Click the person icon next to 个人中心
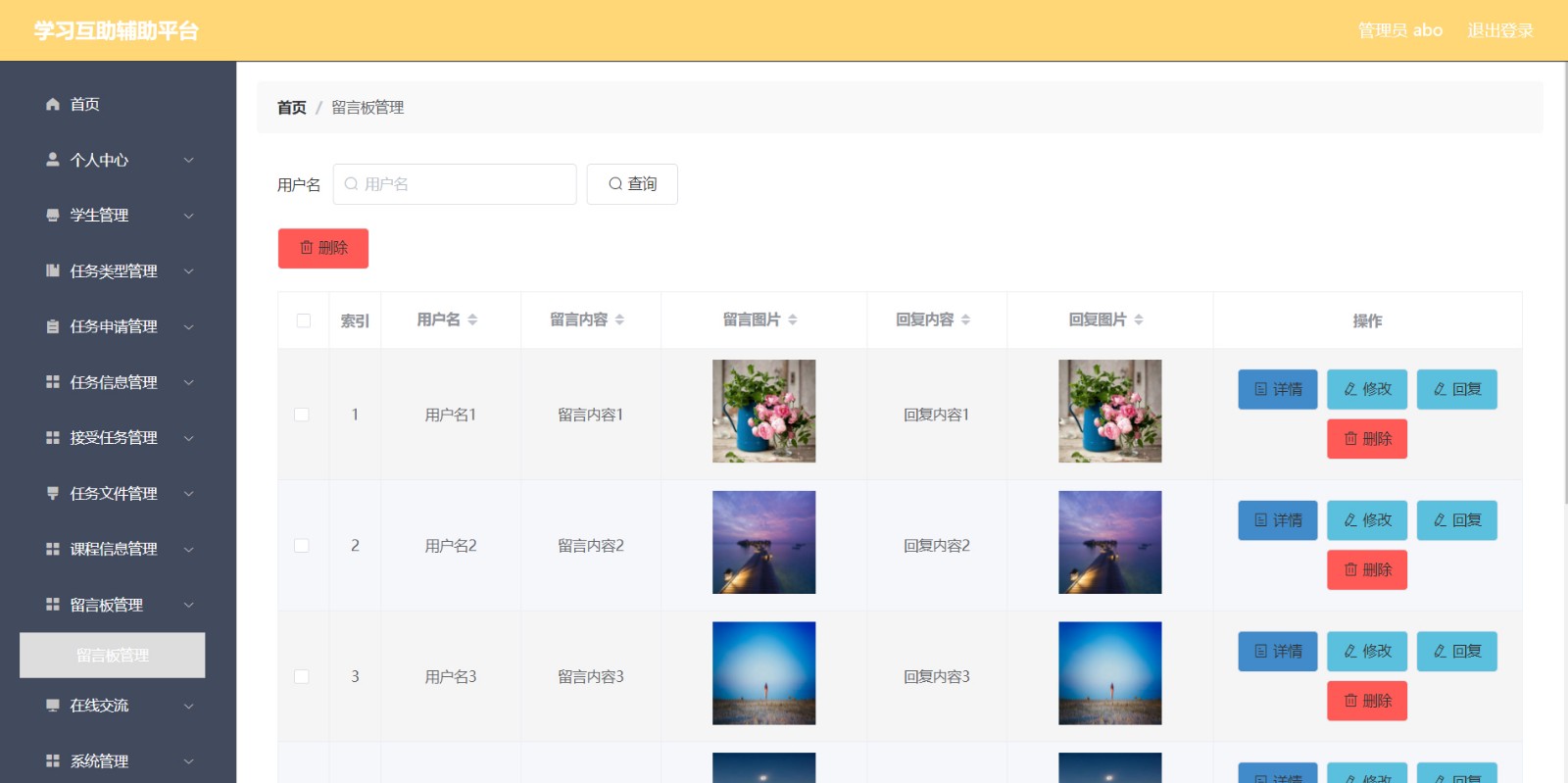Viewport: 1568px width, 783px height. point(53,159)
